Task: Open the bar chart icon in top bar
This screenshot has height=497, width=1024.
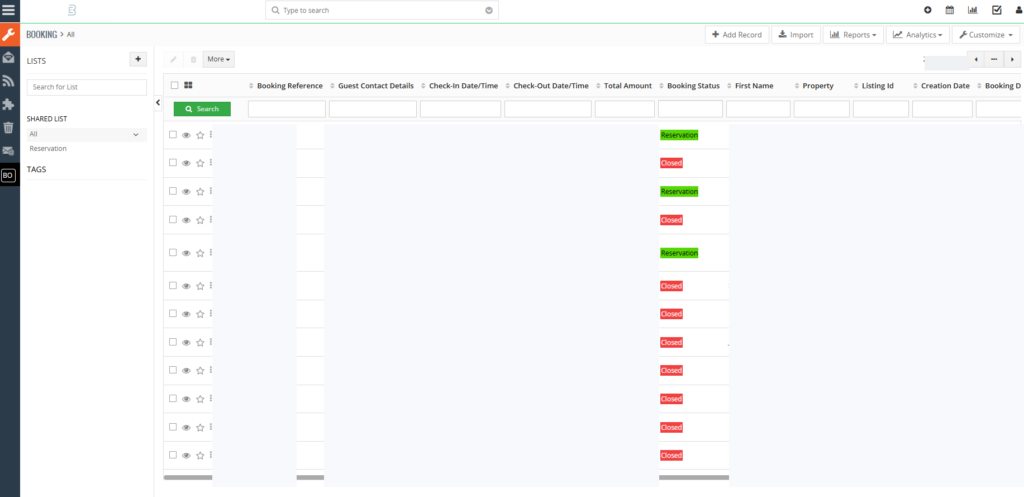Action: (x=972, y=10)
